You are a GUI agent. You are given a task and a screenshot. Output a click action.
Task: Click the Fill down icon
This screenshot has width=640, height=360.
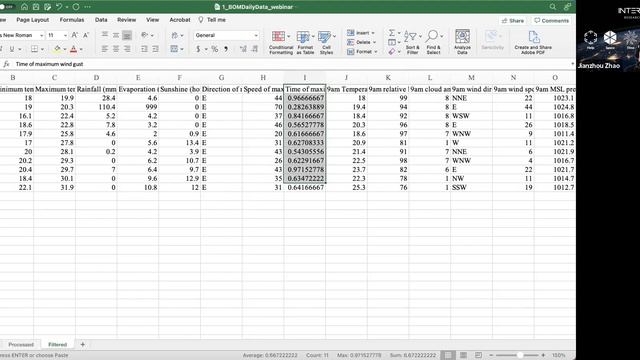point(392,42)
